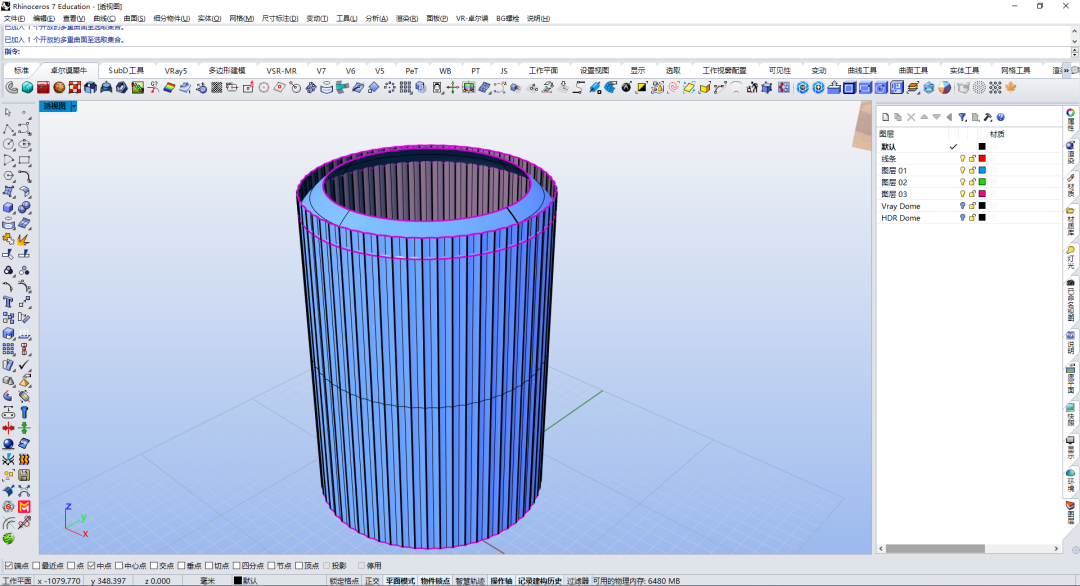Change the magenta color swatch of 图层 03
This screenshot has height=586, width=1080.
click(982, 194)
